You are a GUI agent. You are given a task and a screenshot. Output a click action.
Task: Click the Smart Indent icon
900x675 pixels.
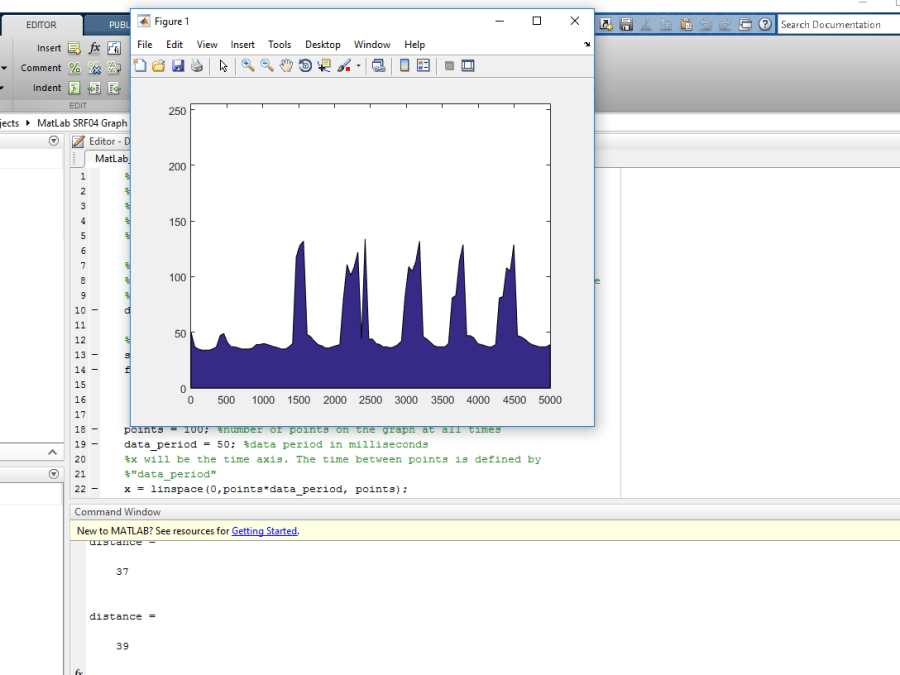click(74, 88)
